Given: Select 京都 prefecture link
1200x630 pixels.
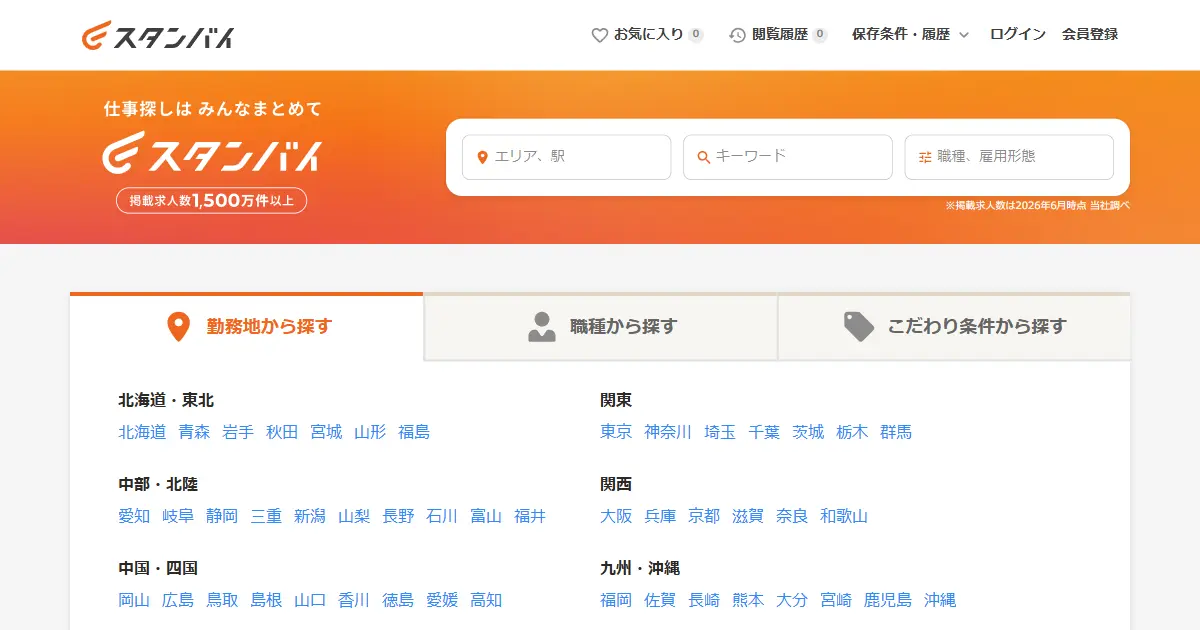Looking at the screenshot, I should coord(704,516).
